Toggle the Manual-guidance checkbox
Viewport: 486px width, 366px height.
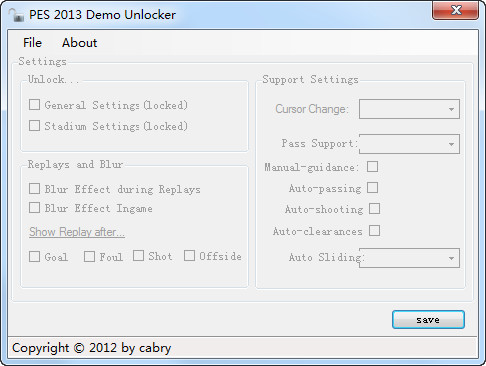373,166
